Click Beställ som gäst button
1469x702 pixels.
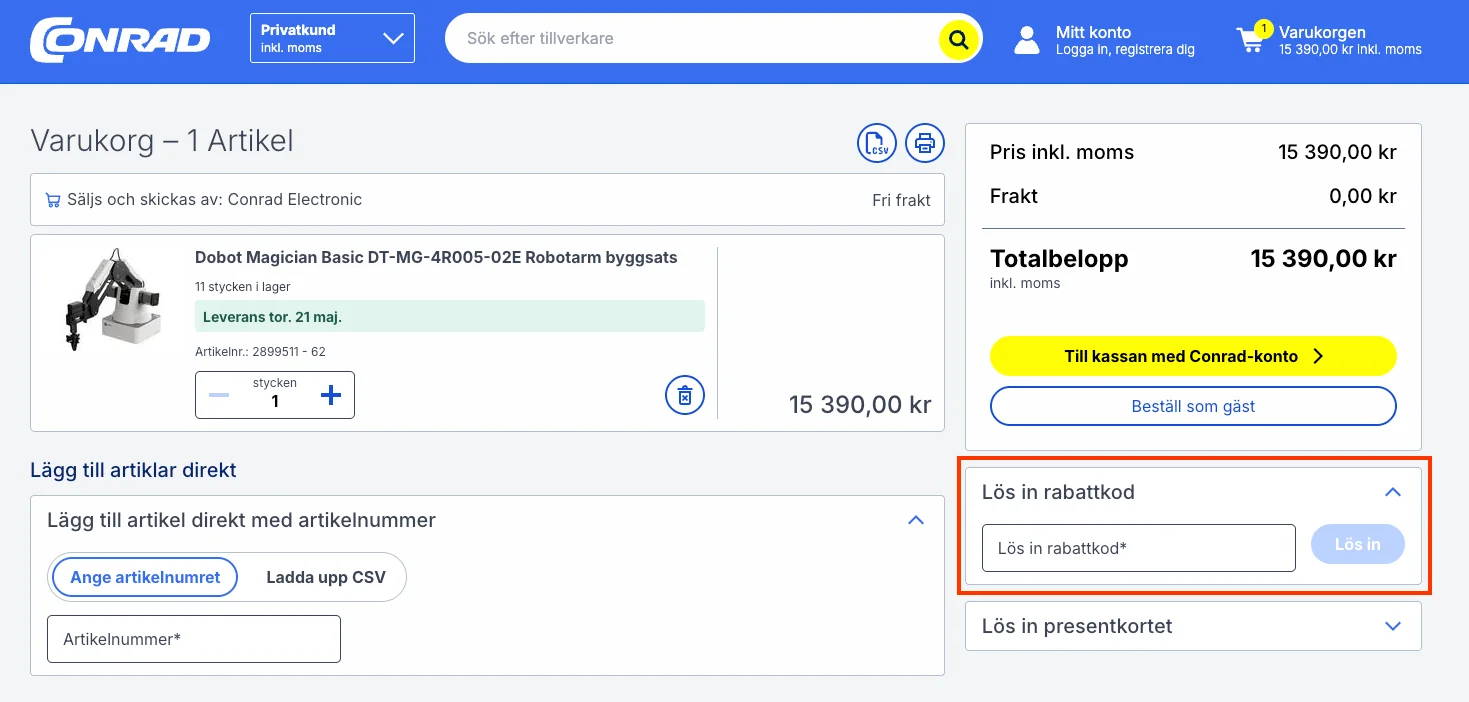coord(1193,406)
